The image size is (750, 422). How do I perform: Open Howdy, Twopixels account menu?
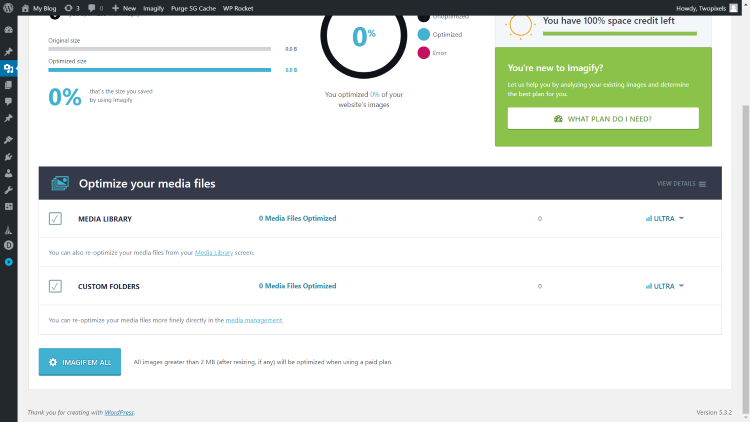pos(707,8)
